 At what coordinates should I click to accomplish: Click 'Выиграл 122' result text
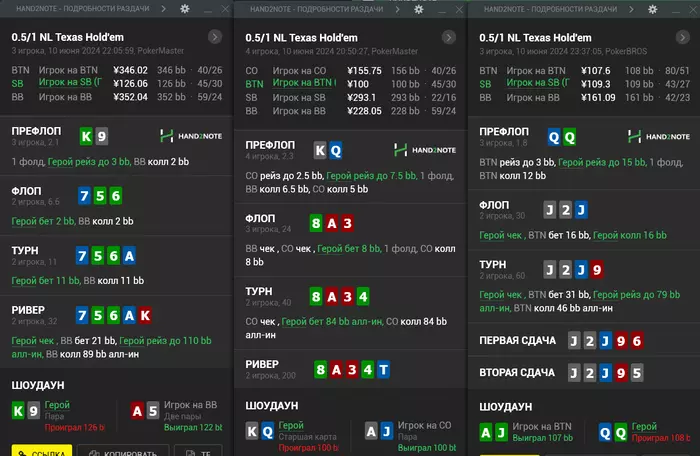193,427
